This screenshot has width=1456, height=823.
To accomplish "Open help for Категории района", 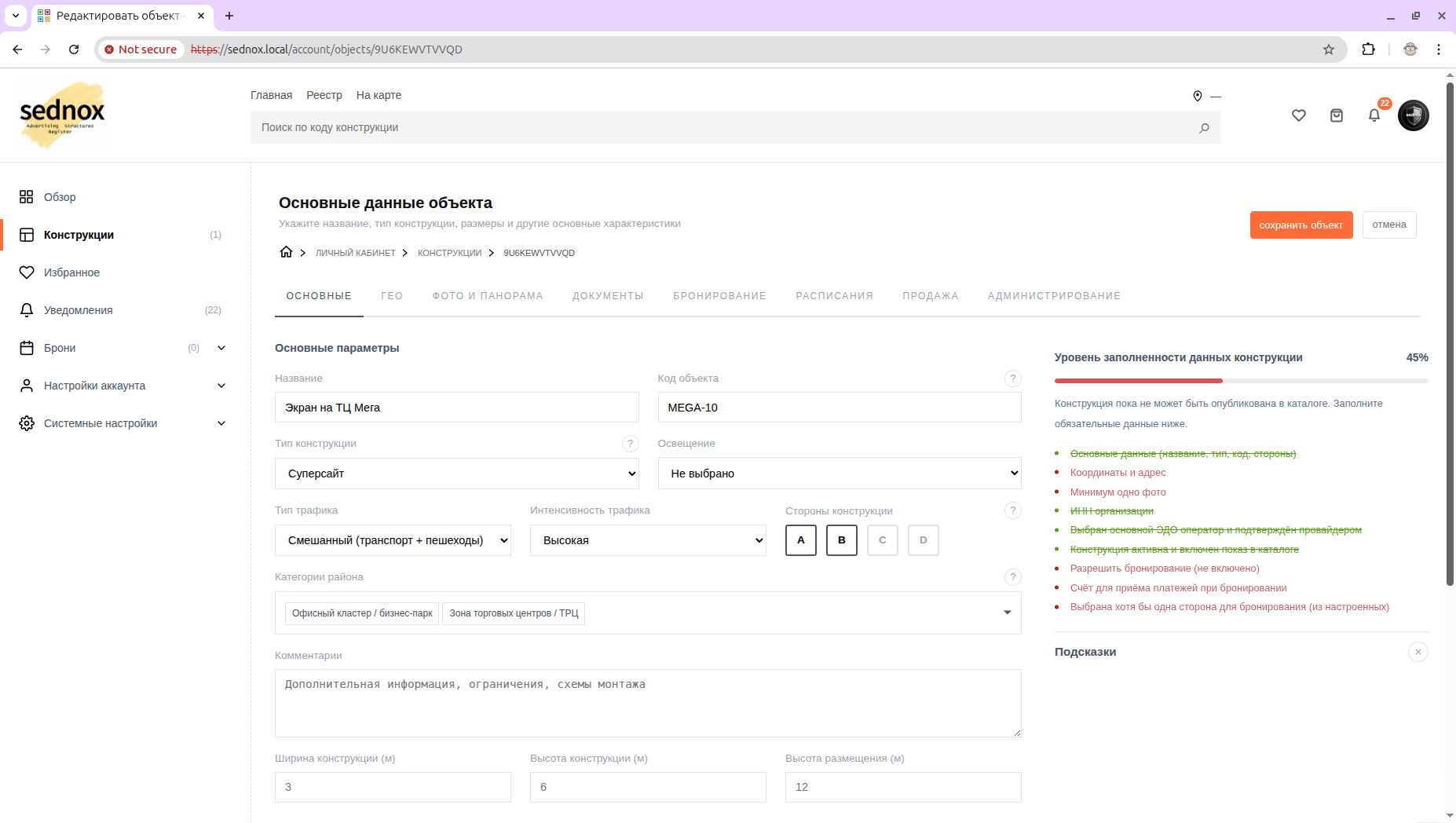I will 1013,577.
